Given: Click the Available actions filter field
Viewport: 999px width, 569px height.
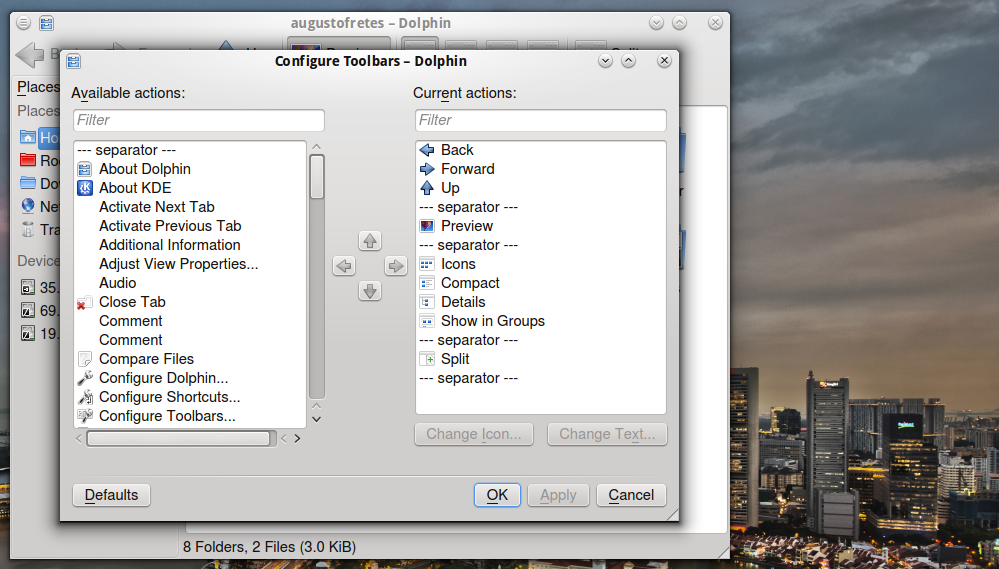Looking at the screenshot, I should click(199, 120).
